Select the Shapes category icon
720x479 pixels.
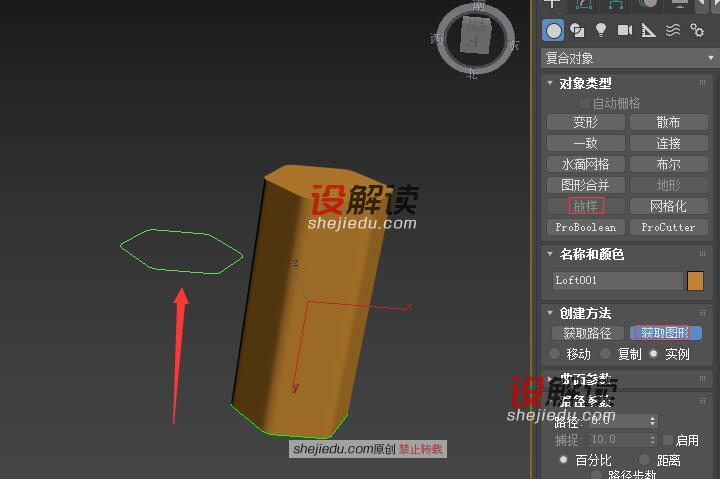(577, 30)
